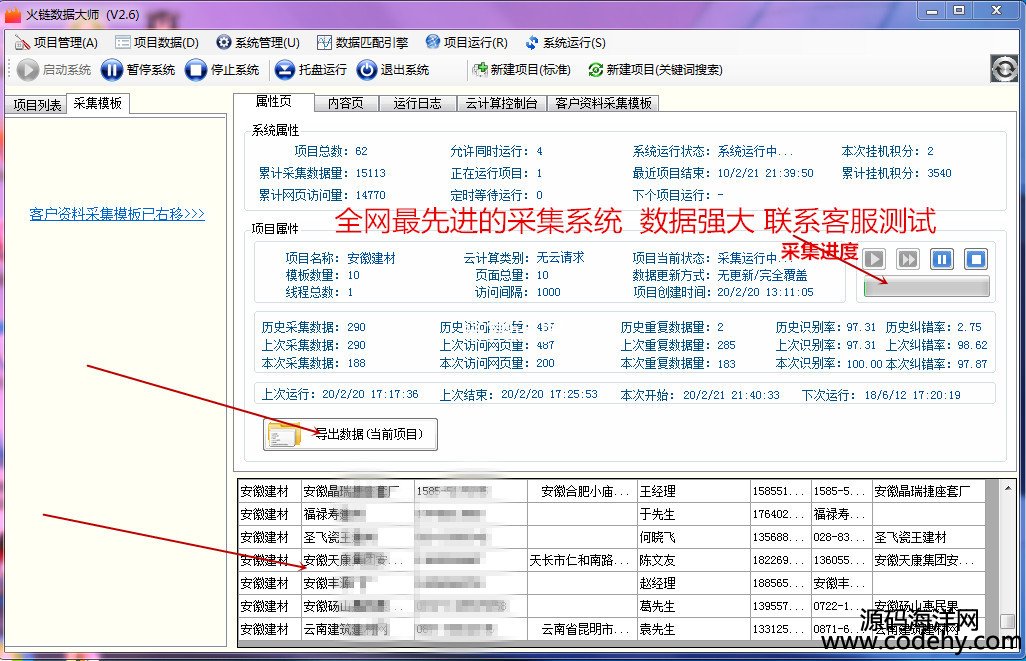This screenshot has width=1026, height=661.
Task: Select the 葛先生 contact cell
Action: [694, 606]
